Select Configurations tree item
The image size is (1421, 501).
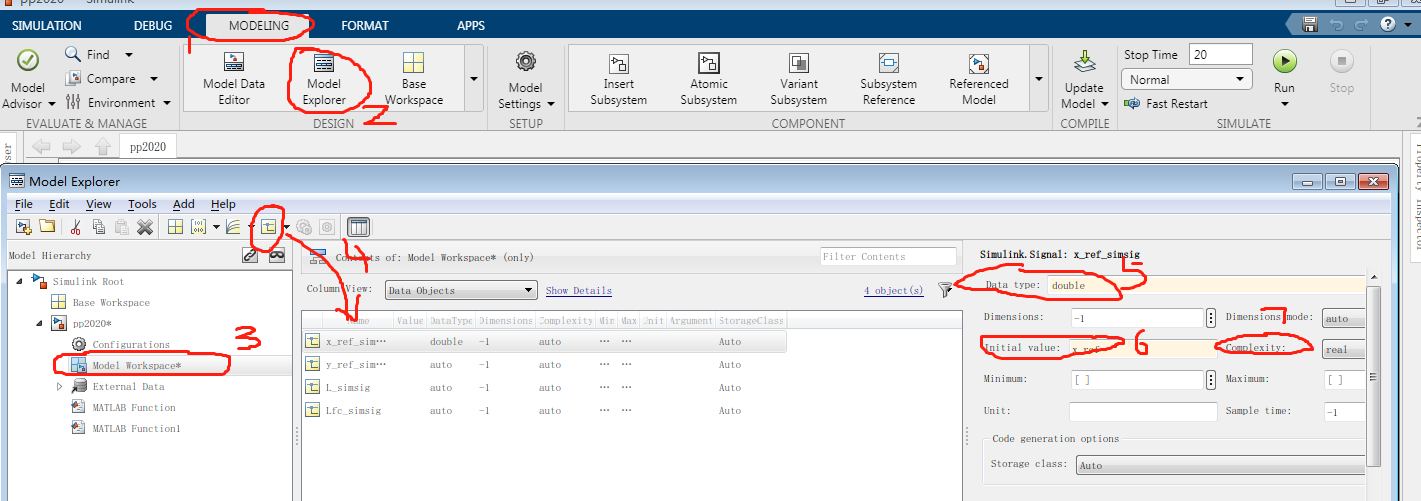[131, 344]
